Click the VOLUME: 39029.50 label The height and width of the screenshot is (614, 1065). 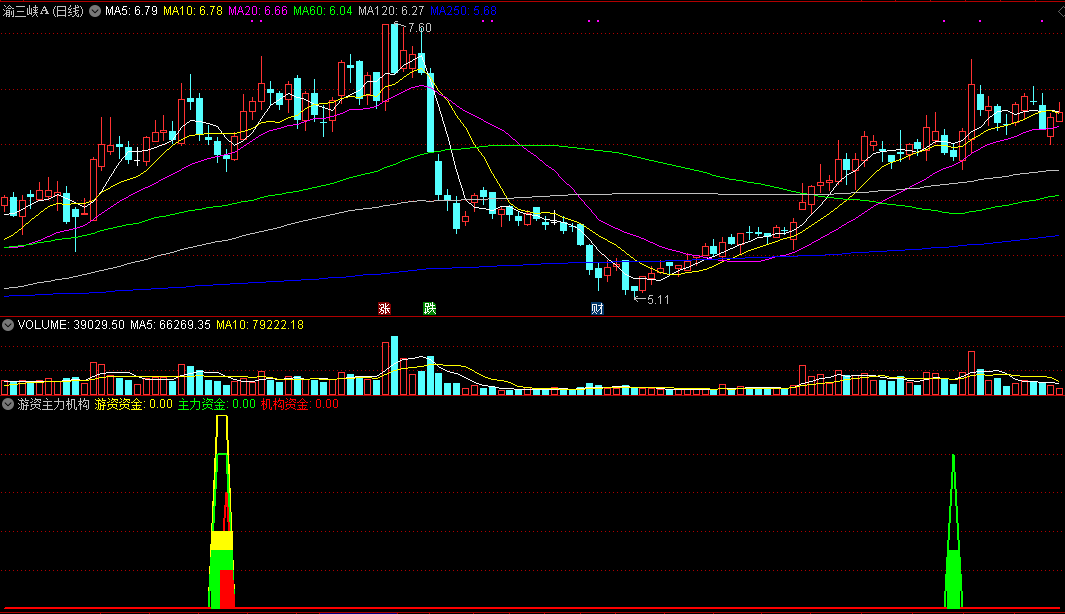(71, 325)
